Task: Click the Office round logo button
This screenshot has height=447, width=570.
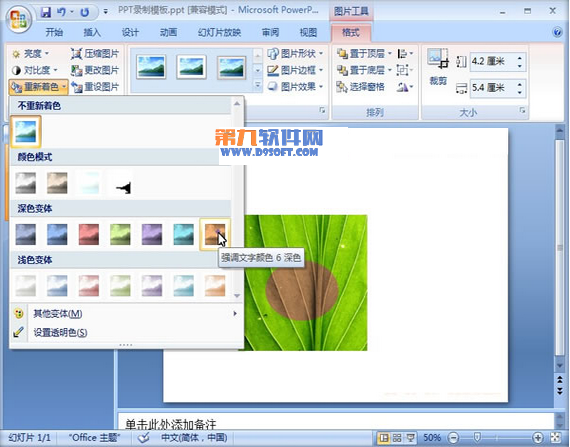Action: [x=18, y=19]
